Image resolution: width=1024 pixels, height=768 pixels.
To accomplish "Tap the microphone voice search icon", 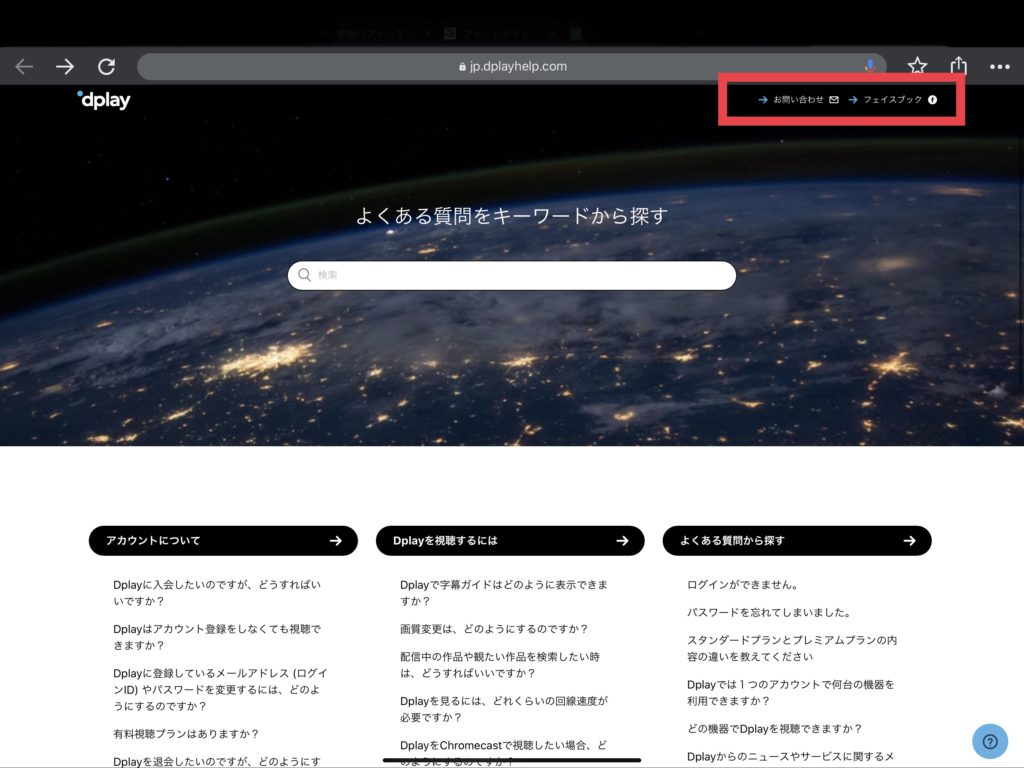I will point(870,66).
